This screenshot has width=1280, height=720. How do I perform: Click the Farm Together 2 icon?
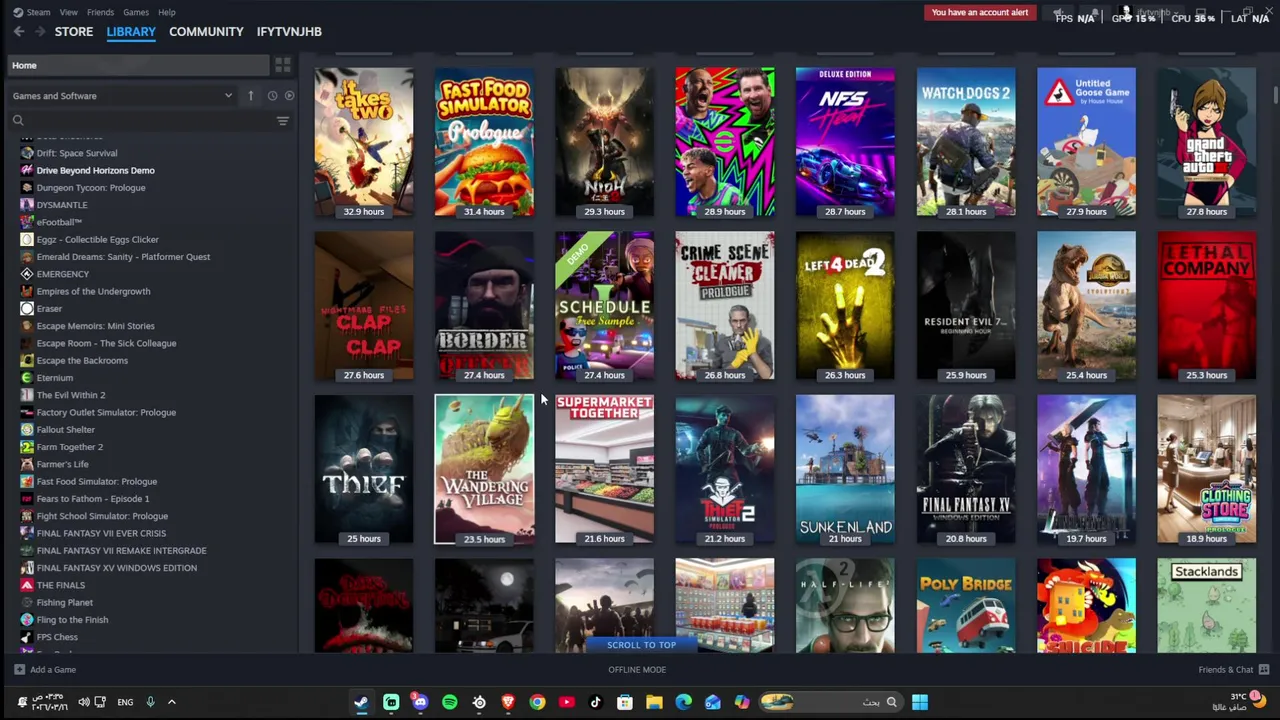(27, 447)
